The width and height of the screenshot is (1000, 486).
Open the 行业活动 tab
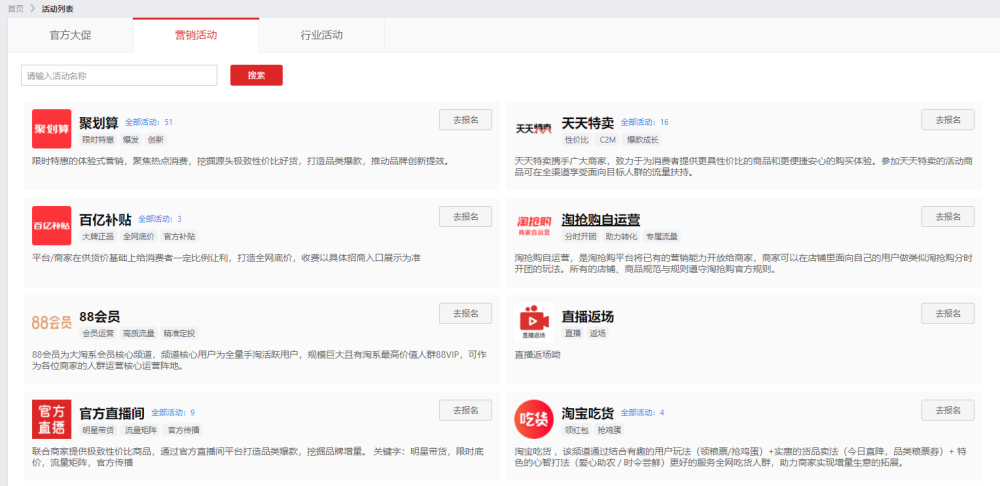(321, 35)
